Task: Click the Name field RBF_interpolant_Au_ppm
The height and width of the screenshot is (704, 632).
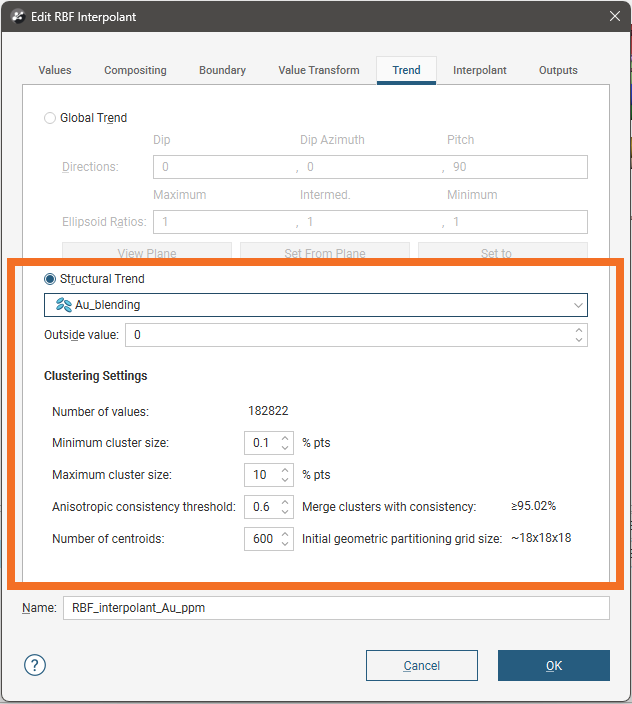Action: click(x=335, y=608)
